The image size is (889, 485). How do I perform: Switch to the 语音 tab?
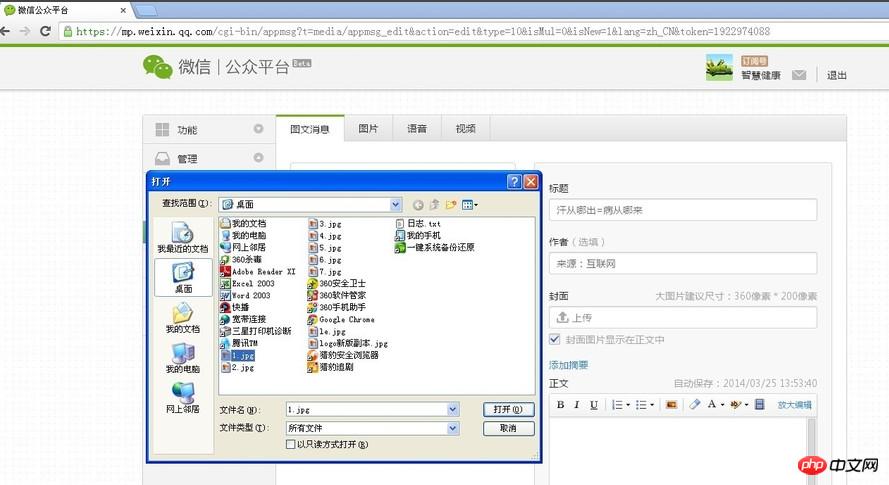pos(417,129)
